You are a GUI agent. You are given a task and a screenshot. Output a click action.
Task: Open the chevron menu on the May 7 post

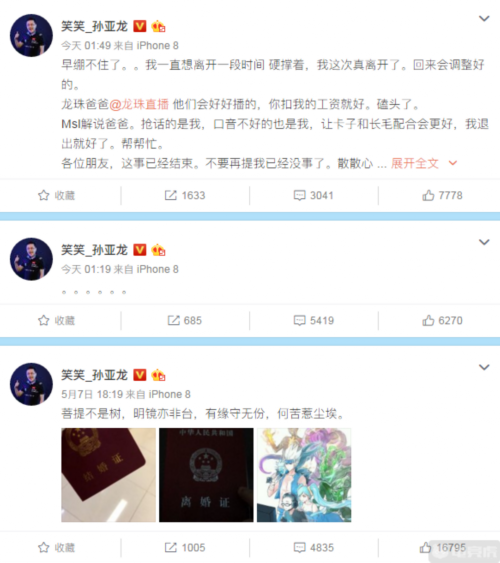point(484,367)
